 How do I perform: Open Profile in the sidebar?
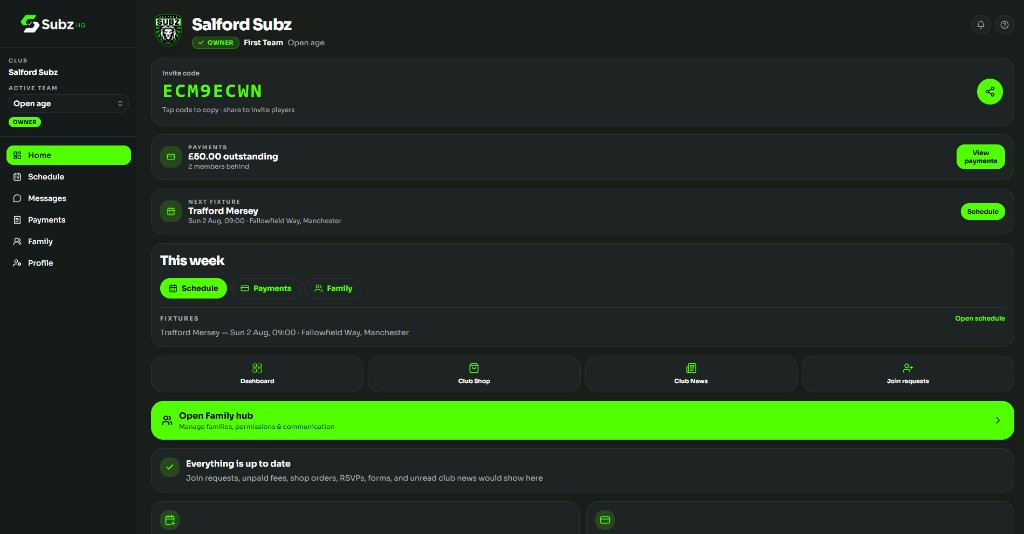pyautogui.click(x=69, y=263)
